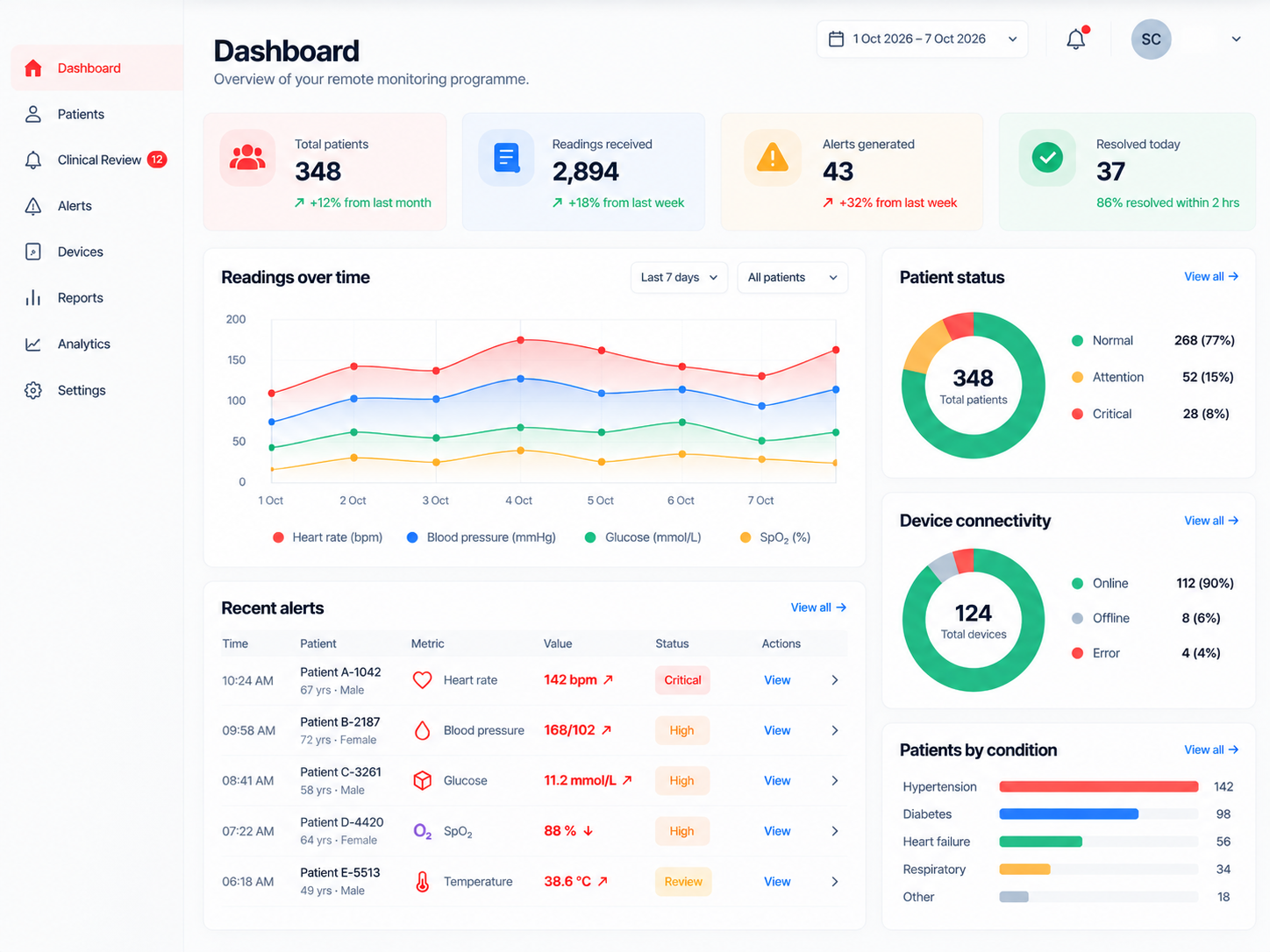The width and height of the screenshot is (1270, 952).
Task: Open the All patients filter dropdown
Action: pyautogui.click(x=793, y=278)
